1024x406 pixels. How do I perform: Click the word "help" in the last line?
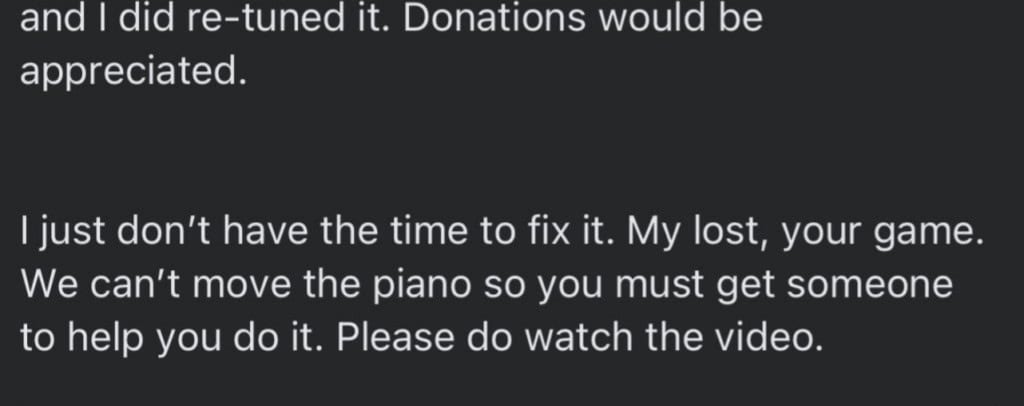pos(105,339)
